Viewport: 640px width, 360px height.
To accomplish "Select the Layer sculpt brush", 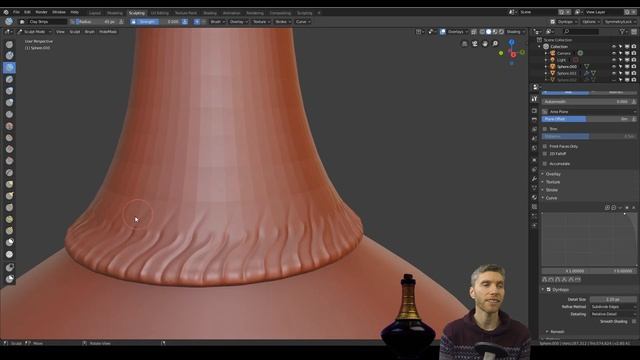I will [9, 79].
